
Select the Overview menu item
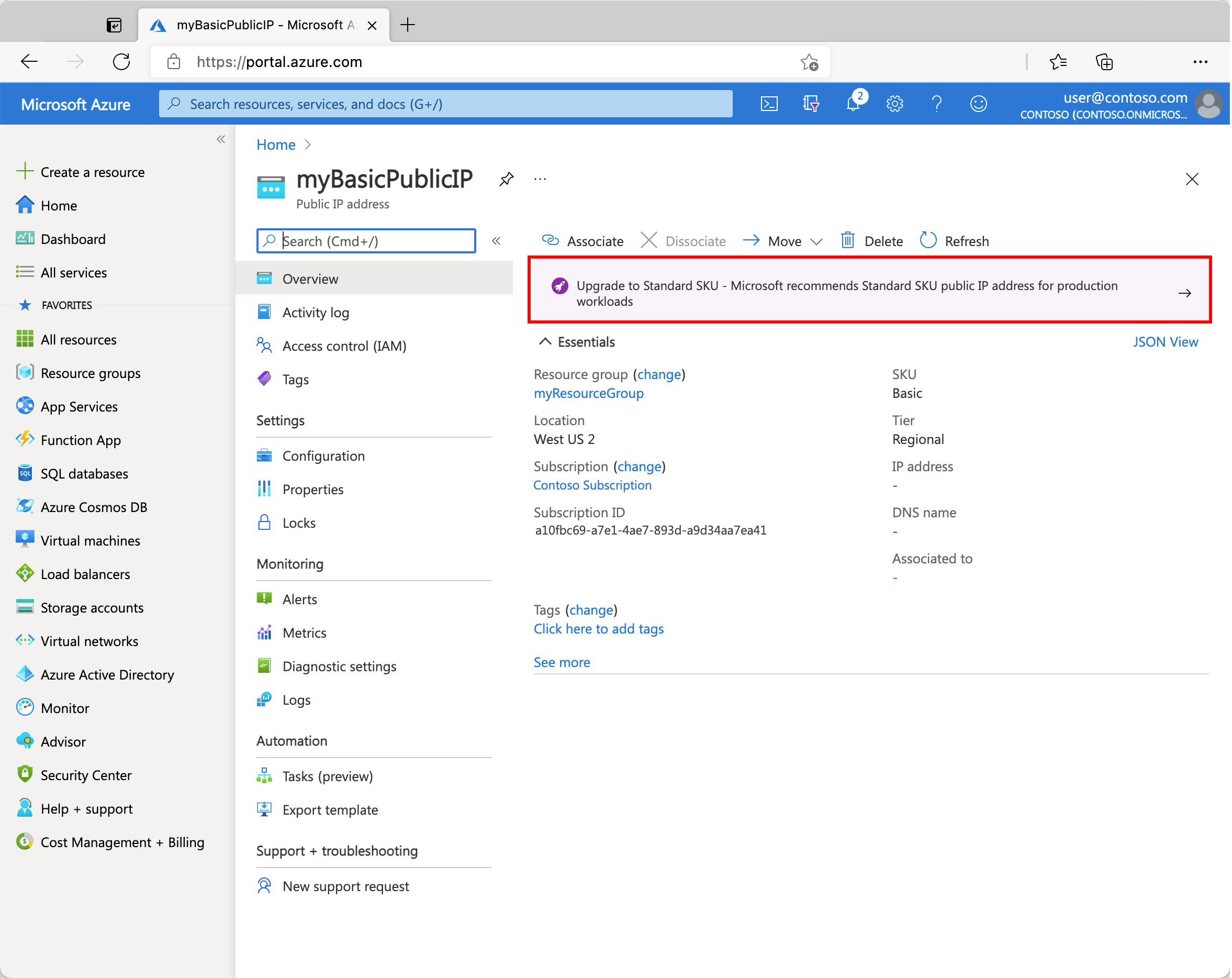tap(309, 279)
